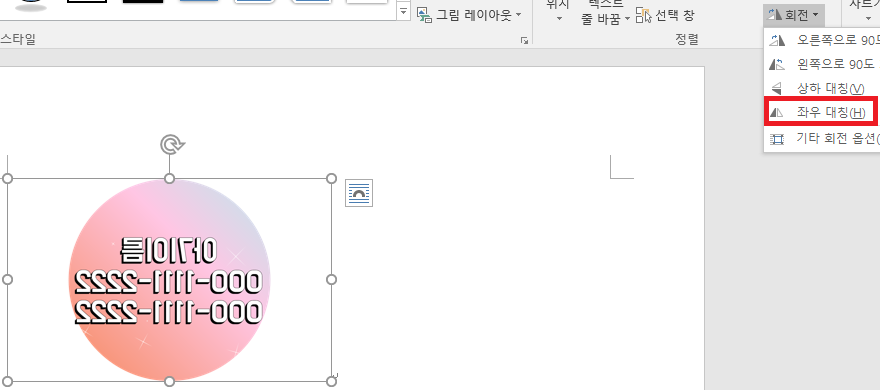880x390 pixels.
Task: Click the top-right corner sizing handle
Action: click(x=331, y=178)
